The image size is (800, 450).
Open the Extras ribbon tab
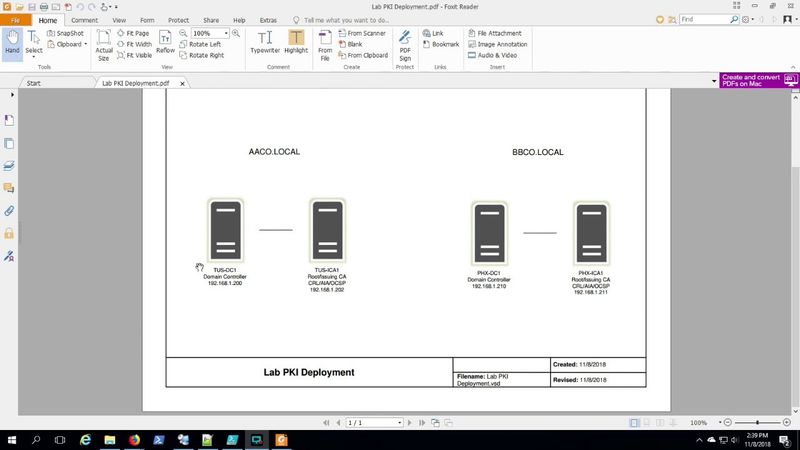[x=268, y=20]
